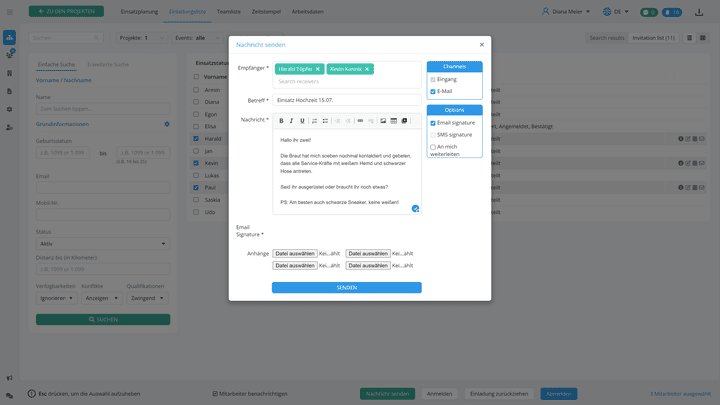Remove recipient Harald Töpfer
Viewport: 720px width, 405px height.
[x=318, y=69]
